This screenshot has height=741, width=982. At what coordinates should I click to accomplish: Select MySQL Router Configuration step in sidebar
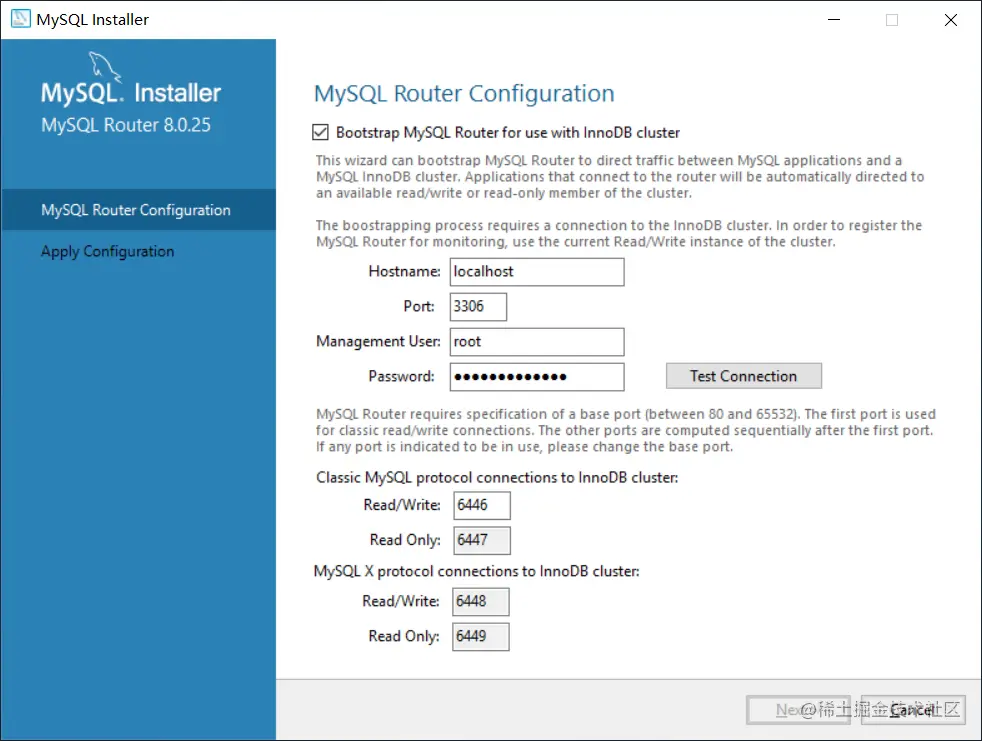(x=138, y=210)
